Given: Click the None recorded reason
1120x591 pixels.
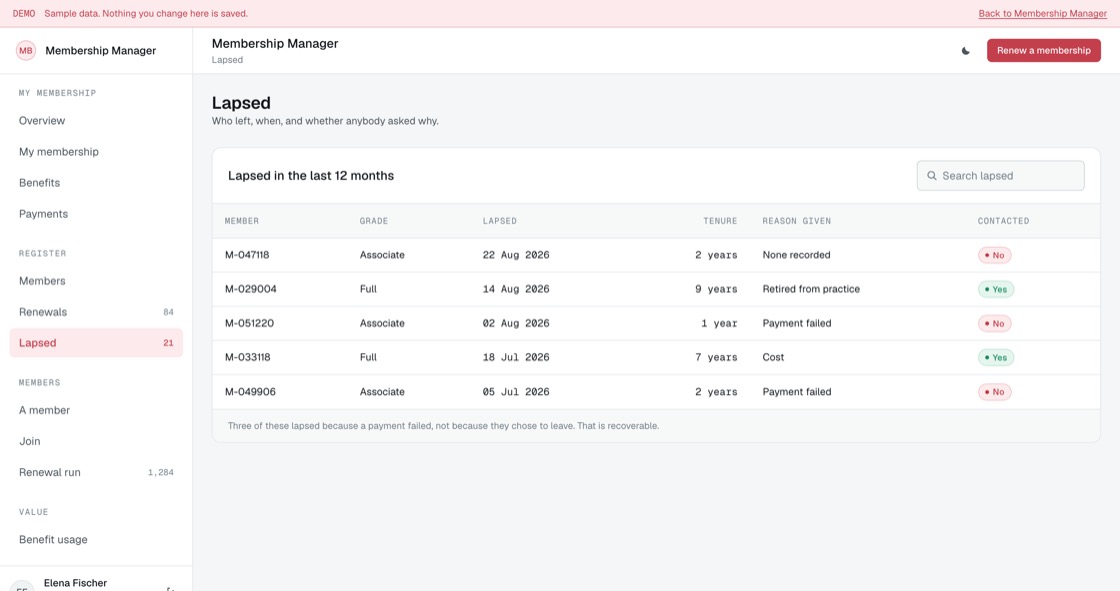Looking at the screenshot, I should (x=796, y=255).
